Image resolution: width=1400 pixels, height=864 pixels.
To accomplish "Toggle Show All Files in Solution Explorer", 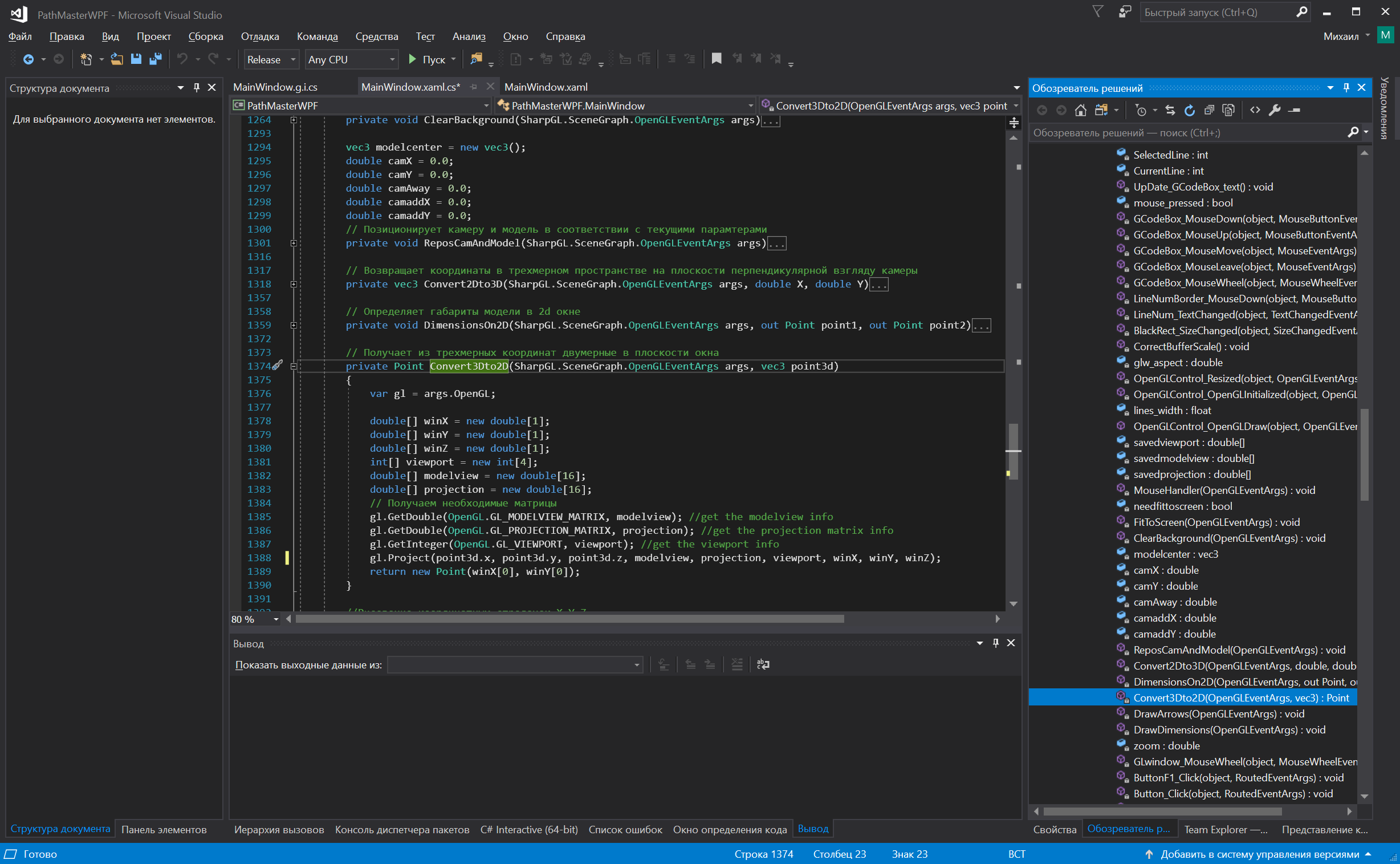I will [x=1228, y=110].
